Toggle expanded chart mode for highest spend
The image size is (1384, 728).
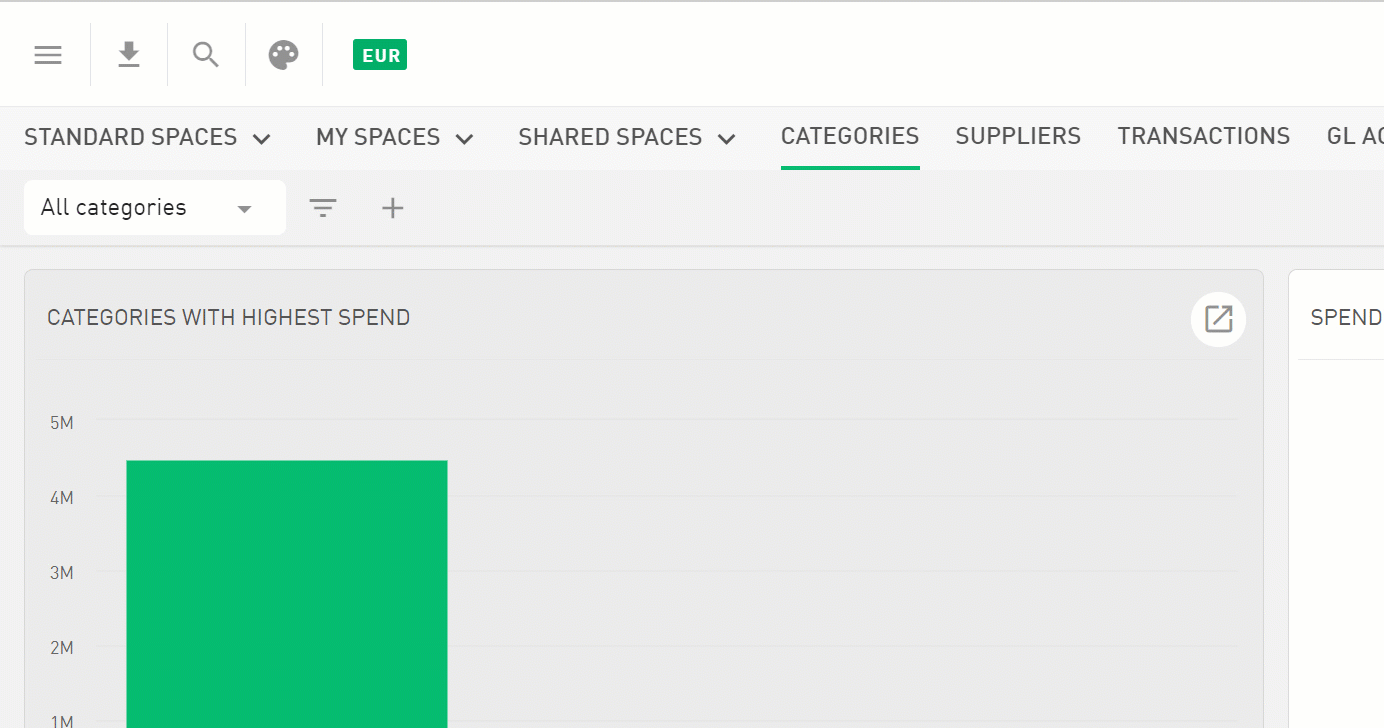pyautogui.click(x=1218, y=319)
